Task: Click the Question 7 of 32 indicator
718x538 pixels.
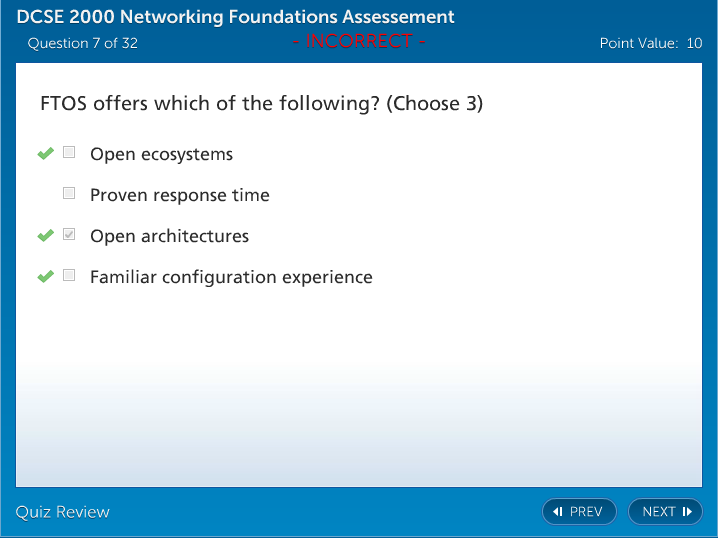Action: (83, 43)
